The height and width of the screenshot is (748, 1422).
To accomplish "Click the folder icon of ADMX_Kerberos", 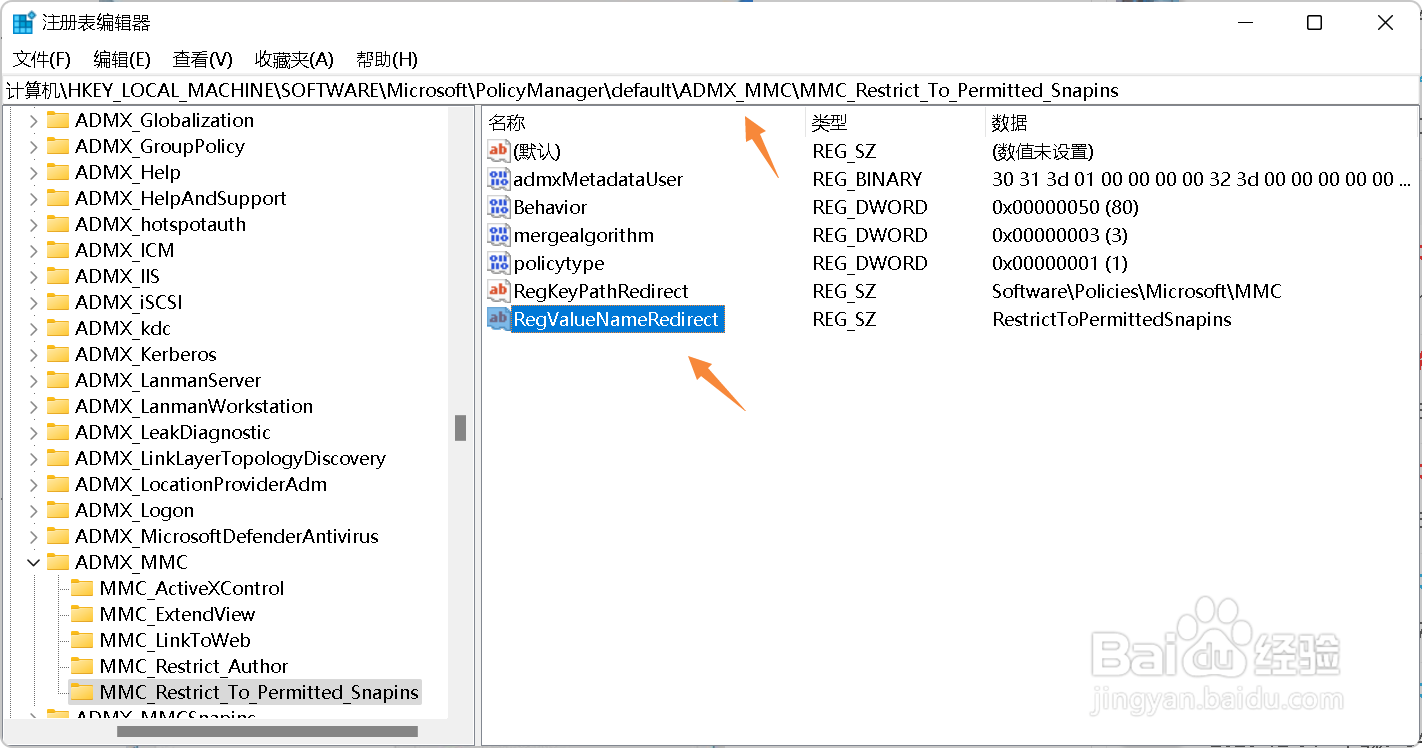I will (60, 354).
